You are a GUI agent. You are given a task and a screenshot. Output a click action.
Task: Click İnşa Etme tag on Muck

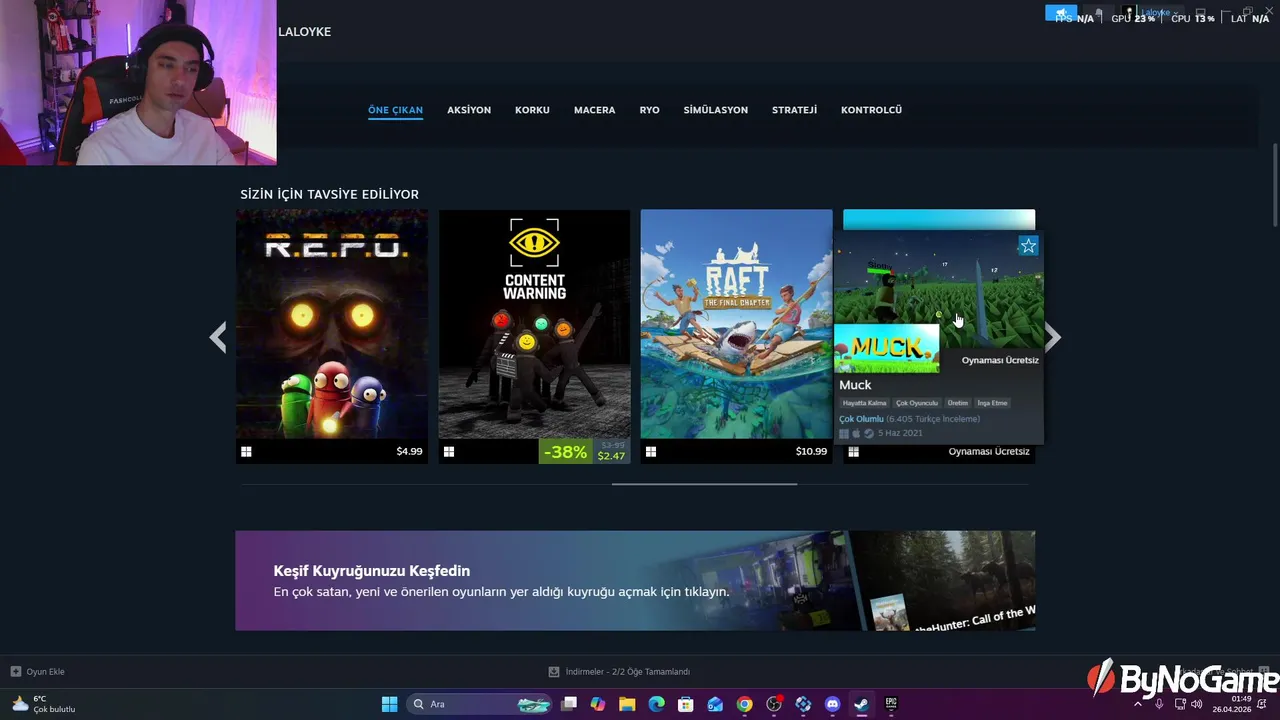(x=993, y=403)
